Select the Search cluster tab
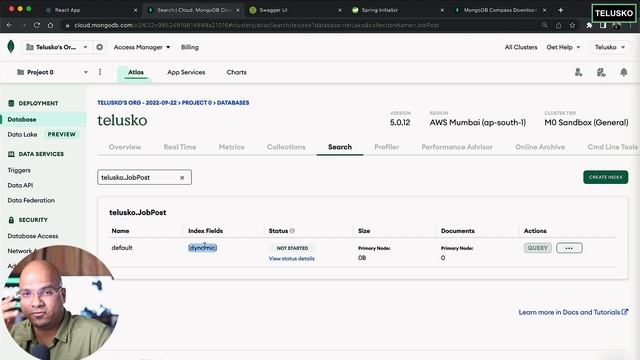640x360 pixels. pos(340,147)
